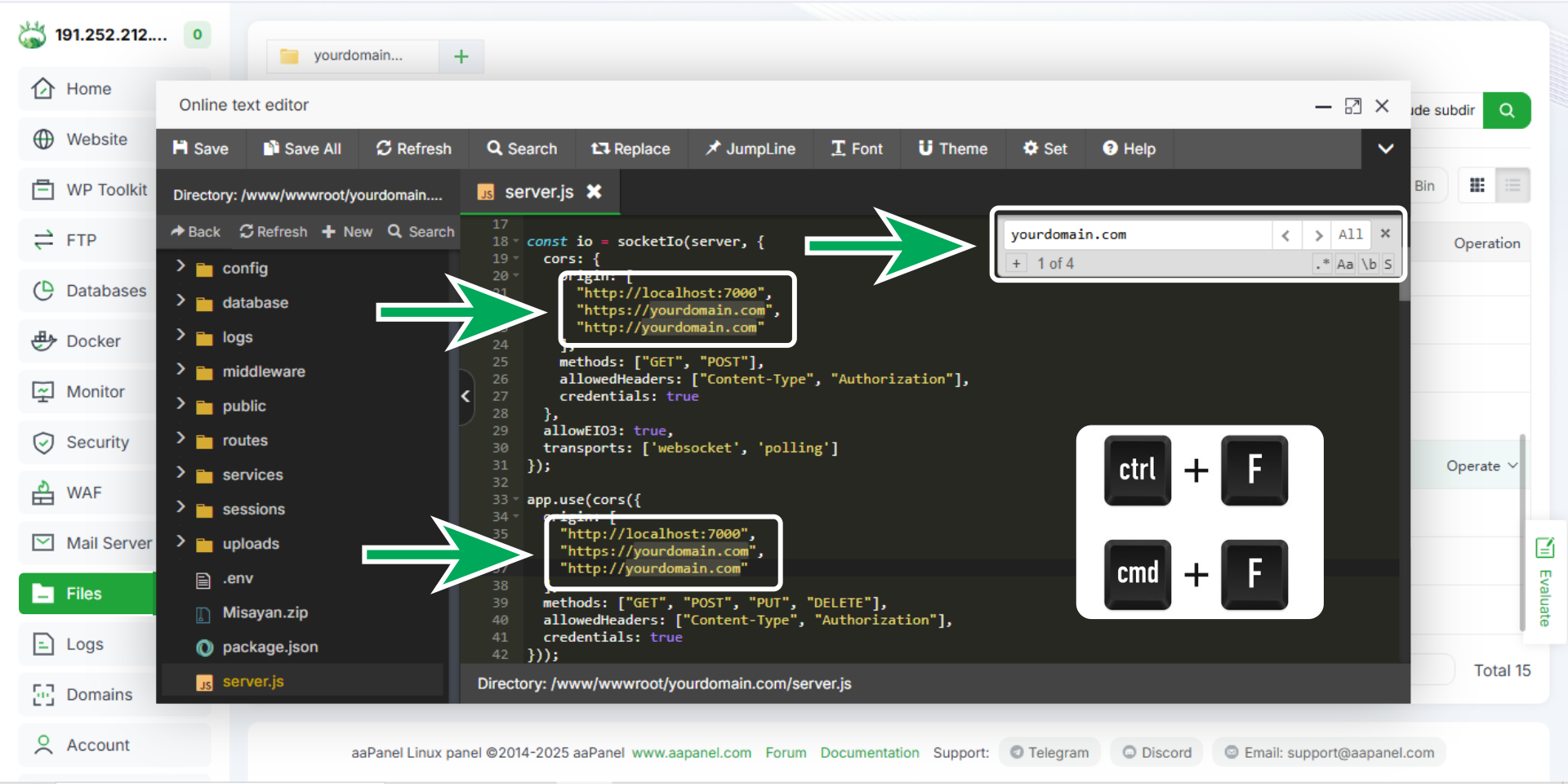Click the Set gear icon
This screenshot has width=1568, height=784.
point(1031,148)
